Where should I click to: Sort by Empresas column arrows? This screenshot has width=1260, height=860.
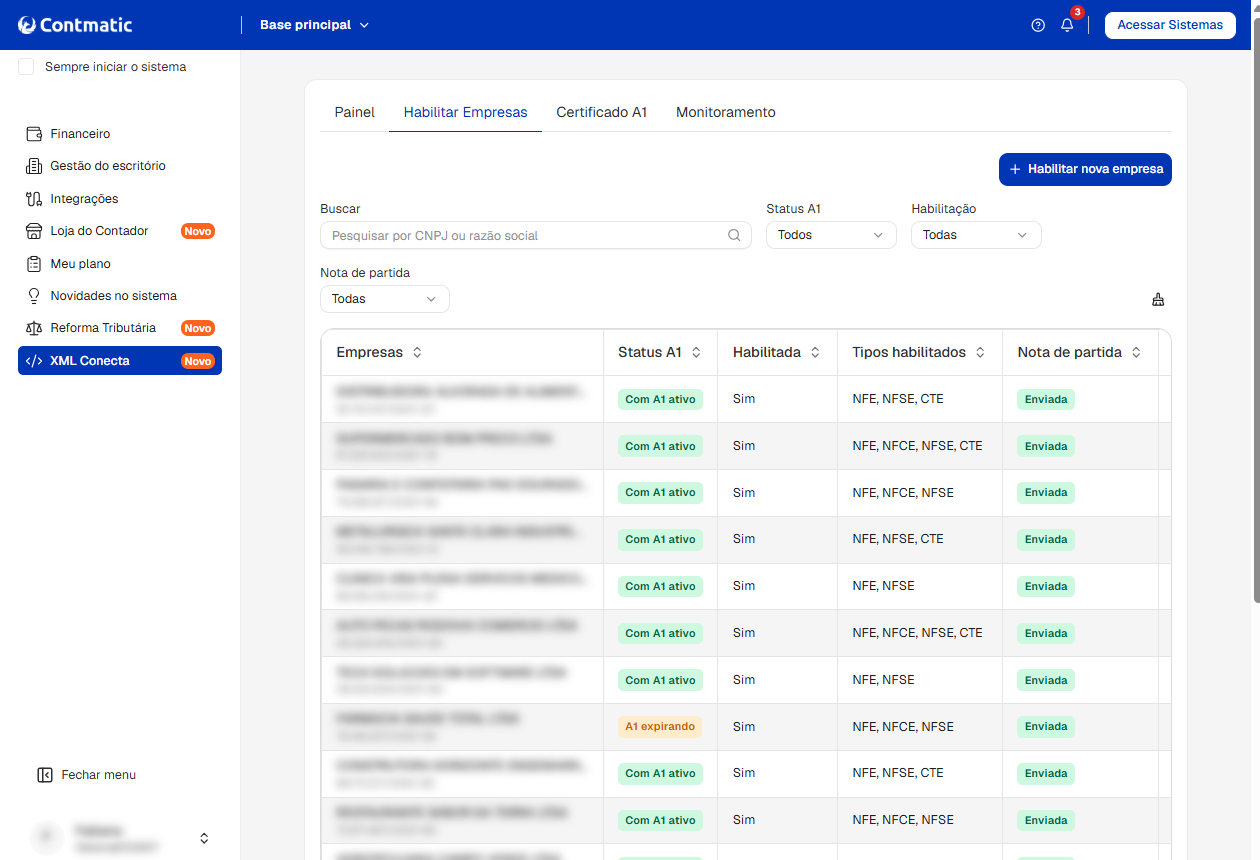coord(417,353)
